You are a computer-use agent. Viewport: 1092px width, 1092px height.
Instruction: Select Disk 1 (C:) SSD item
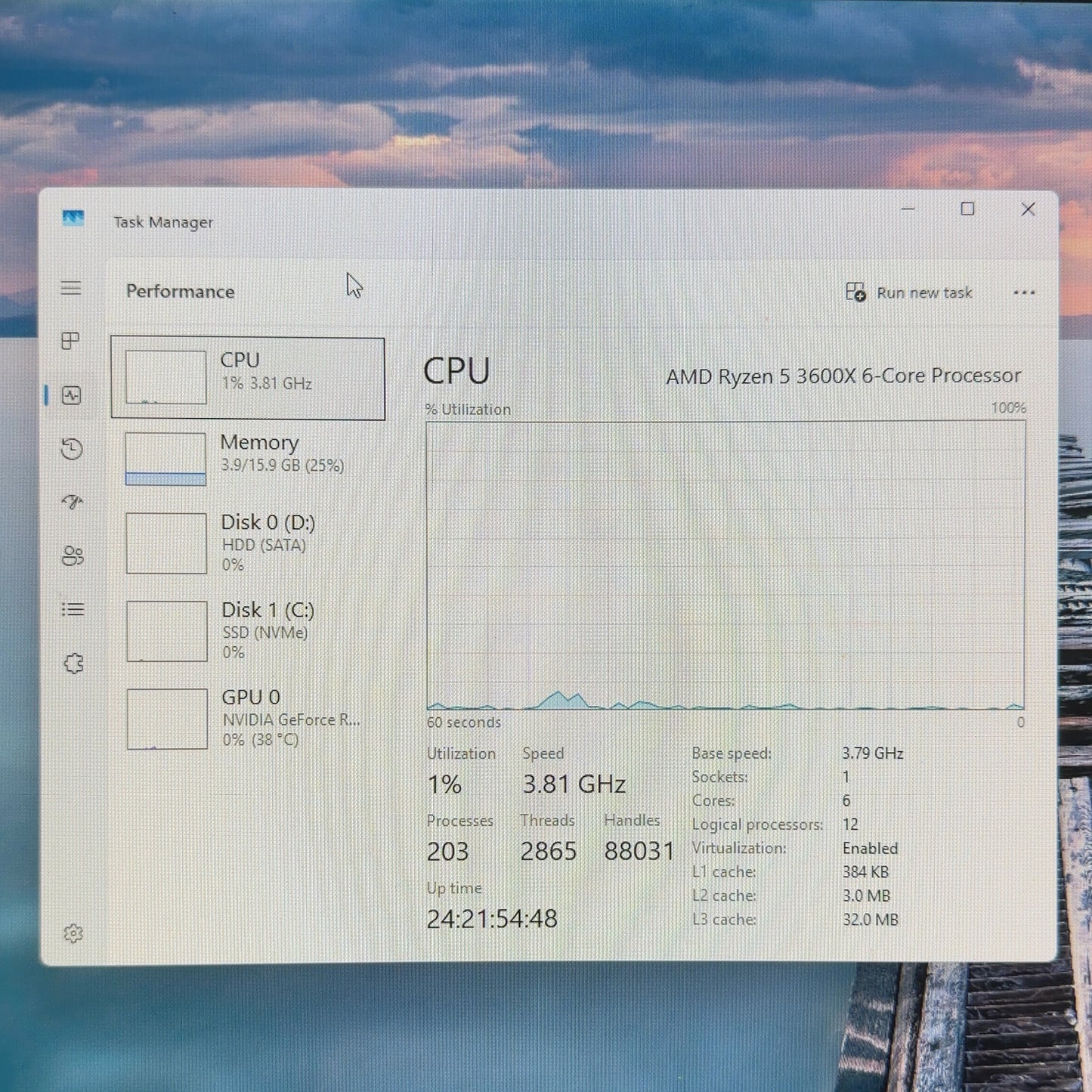[248, 631]
